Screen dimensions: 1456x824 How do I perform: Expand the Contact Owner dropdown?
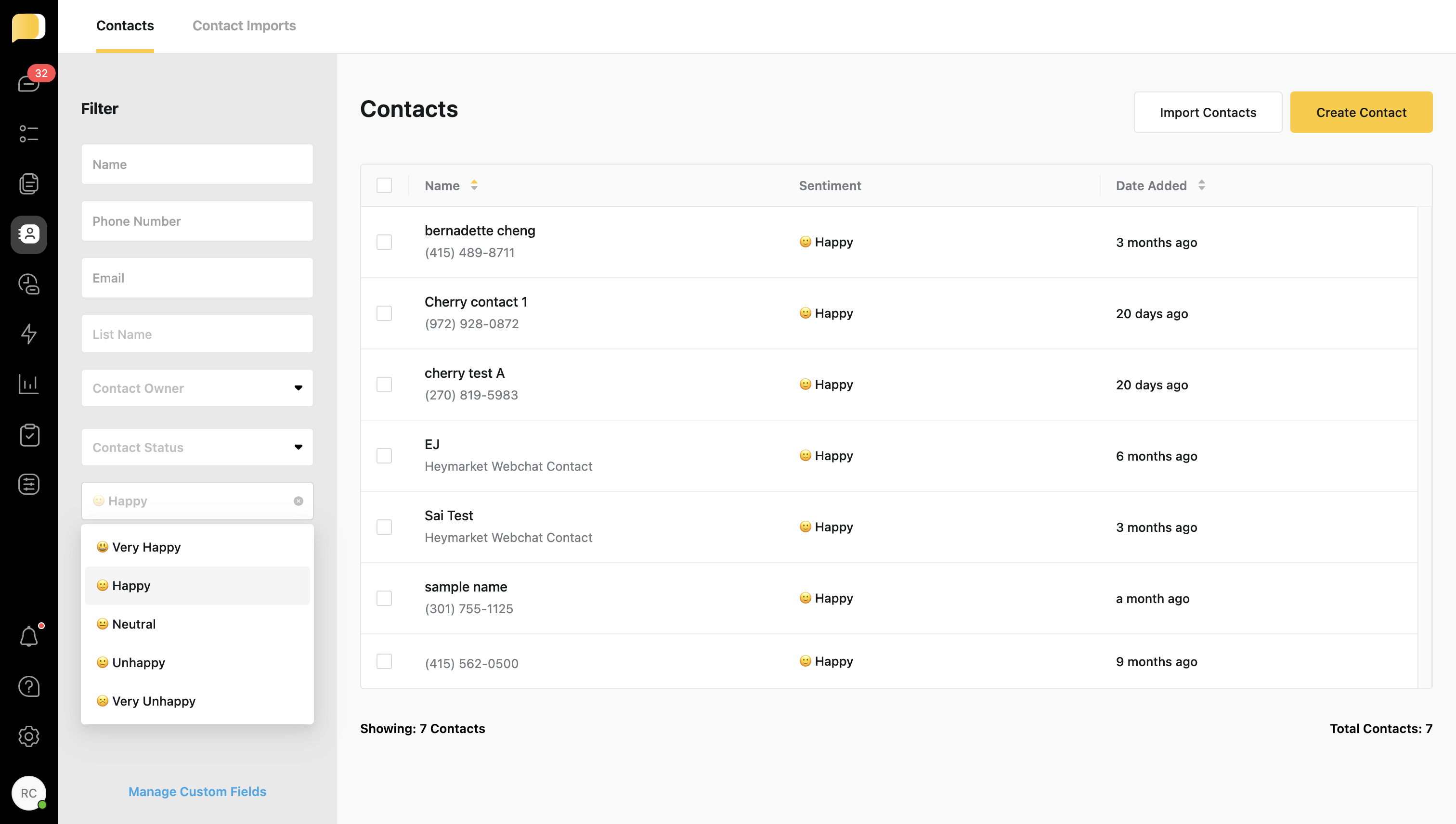(197, 388)
